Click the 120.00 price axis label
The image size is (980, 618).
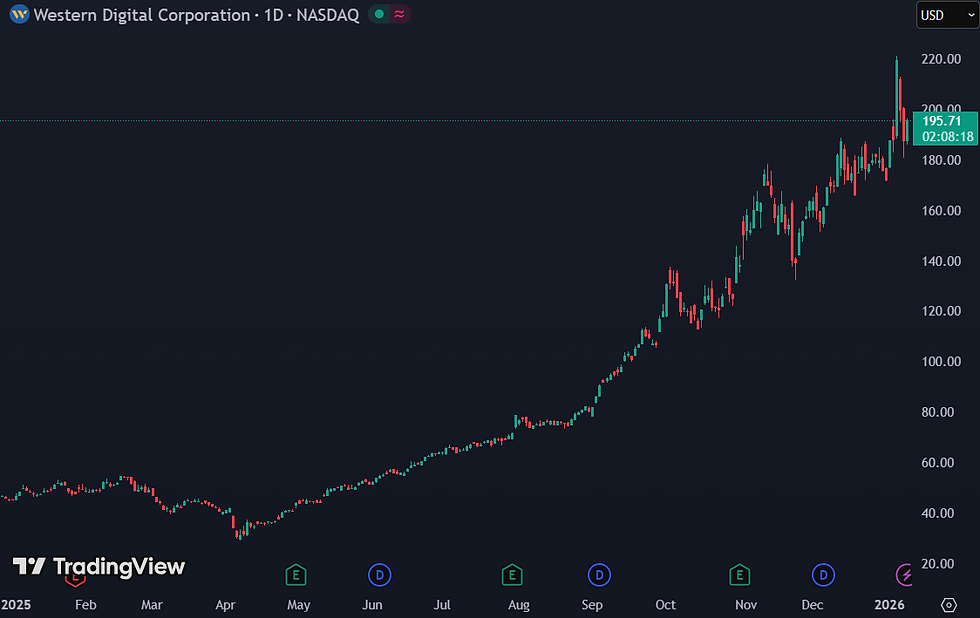pos(941,311)
